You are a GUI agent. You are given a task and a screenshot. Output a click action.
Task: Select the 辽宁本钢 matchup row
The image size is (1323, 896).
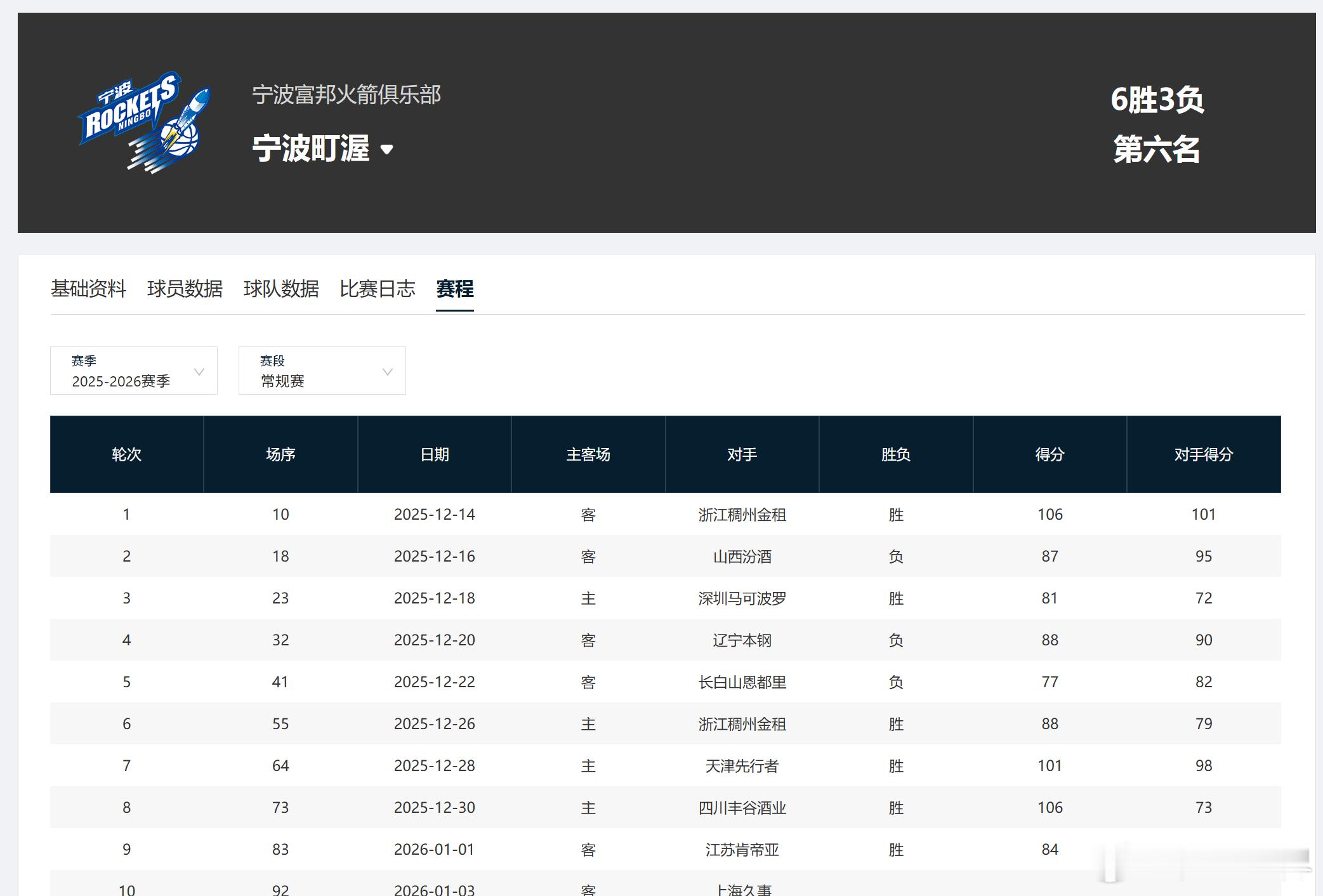coord(742,640)
